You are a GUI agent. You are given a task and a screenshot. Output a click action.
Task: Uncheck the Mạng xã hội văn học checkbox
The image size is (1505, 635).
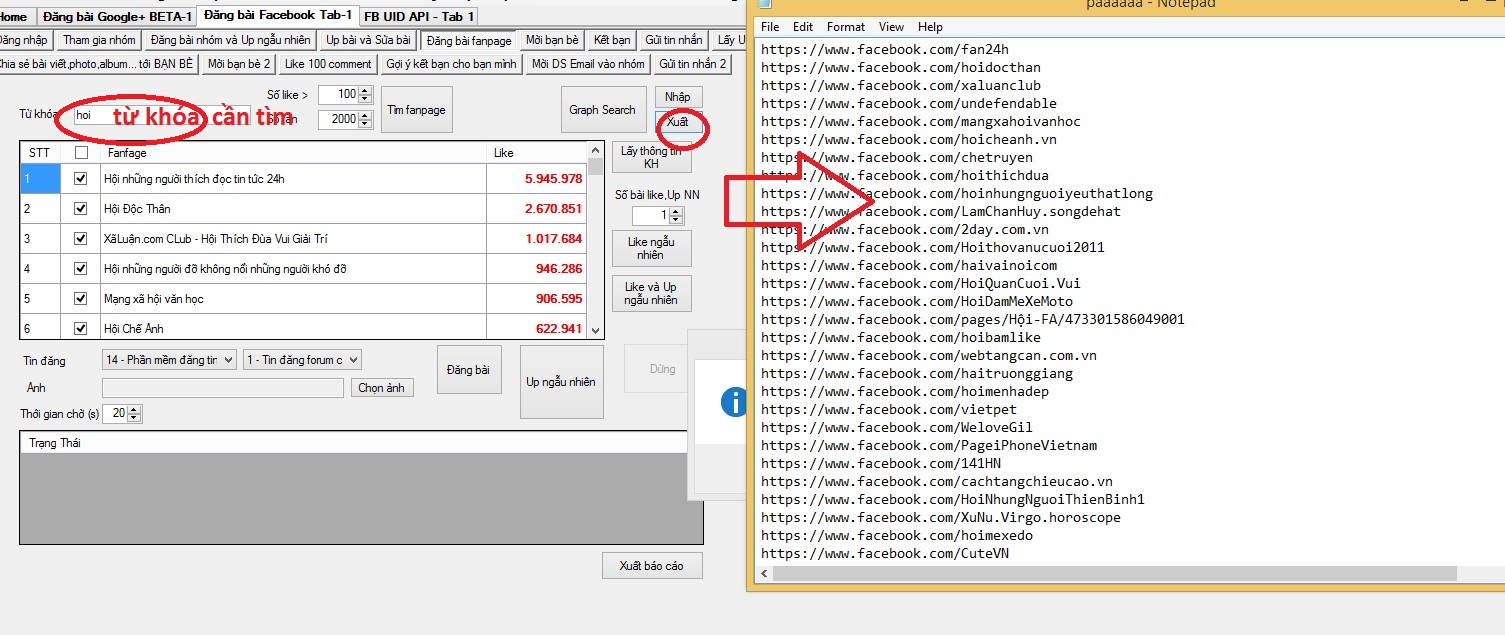tap(81, 299)
